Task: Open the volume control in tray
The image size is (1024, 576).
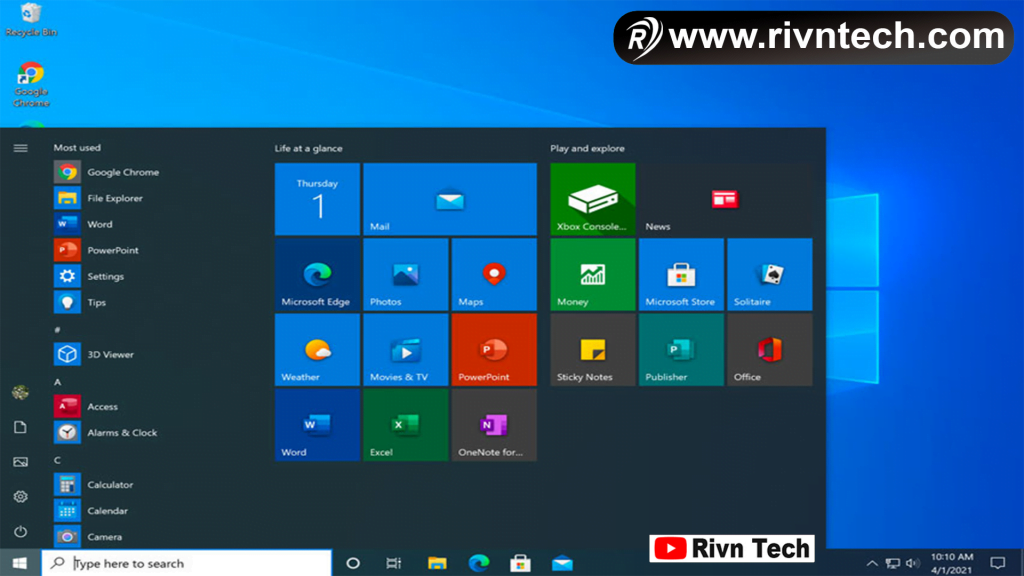Action: point(912,564)
